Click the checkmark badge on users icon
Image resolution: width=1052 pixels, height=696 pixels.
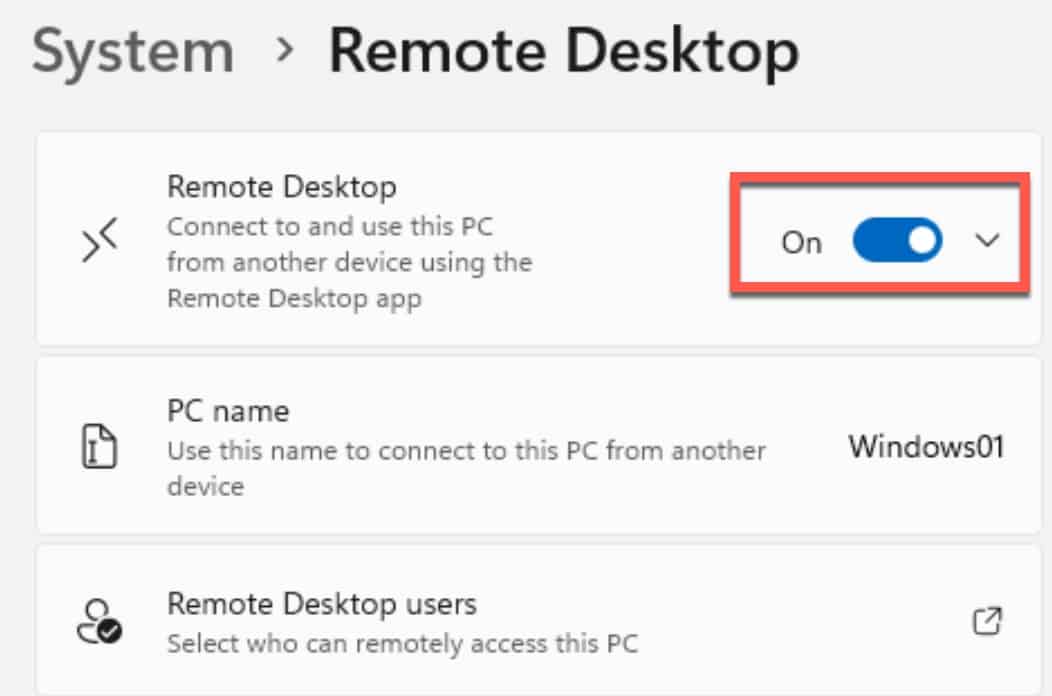(x=110, y=631)
